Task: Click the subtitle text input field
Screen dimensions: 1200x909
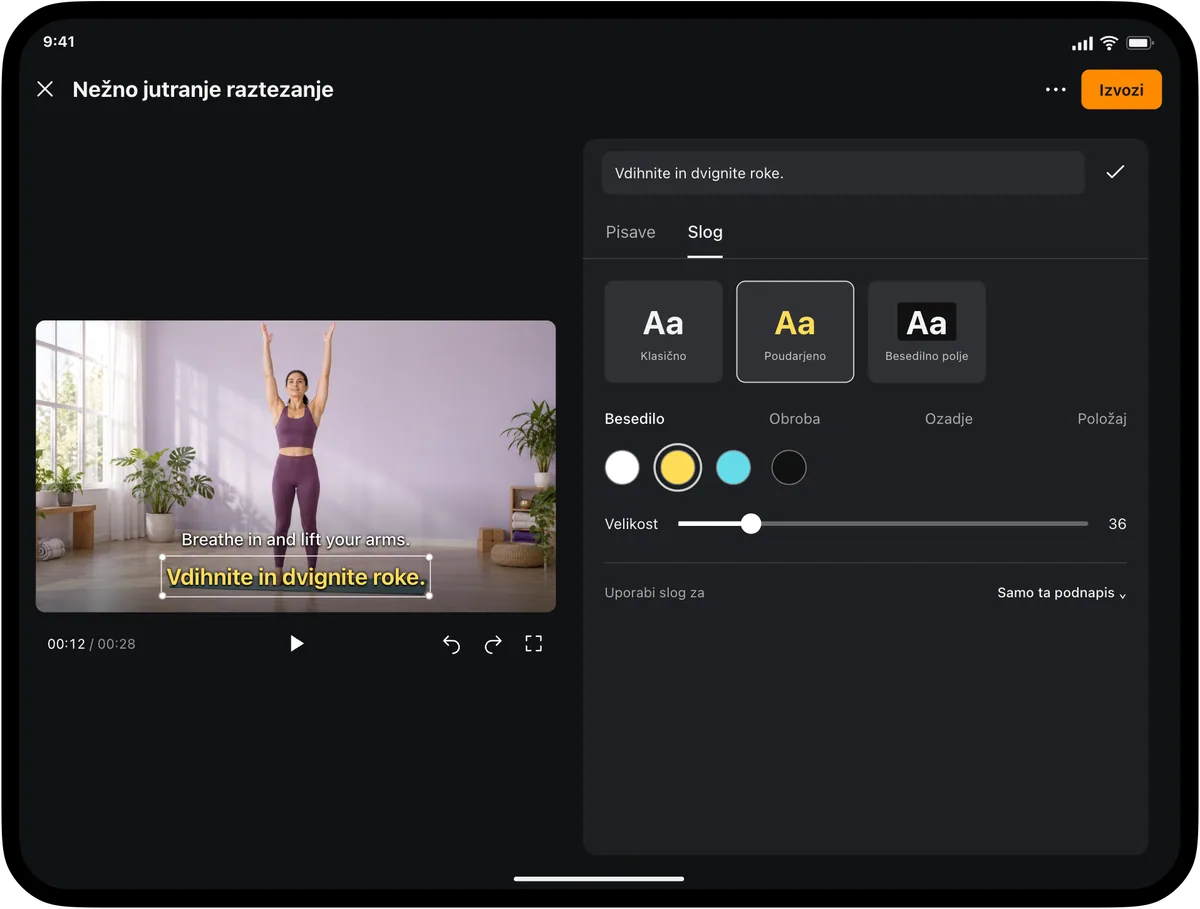Action: click(843, 173)
